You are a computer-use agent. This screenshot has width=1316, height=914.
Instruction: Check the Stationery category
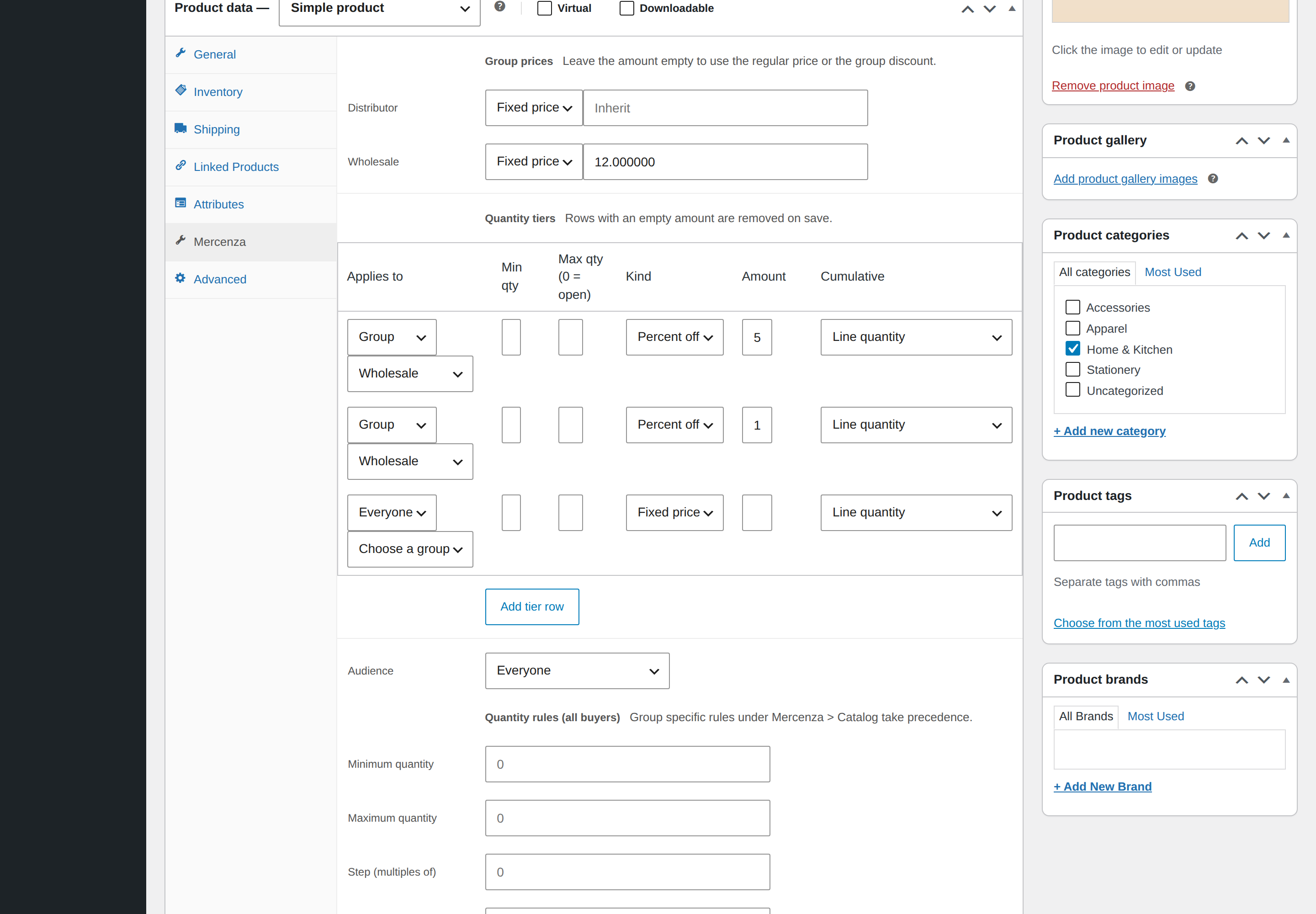click(1072, 369)
